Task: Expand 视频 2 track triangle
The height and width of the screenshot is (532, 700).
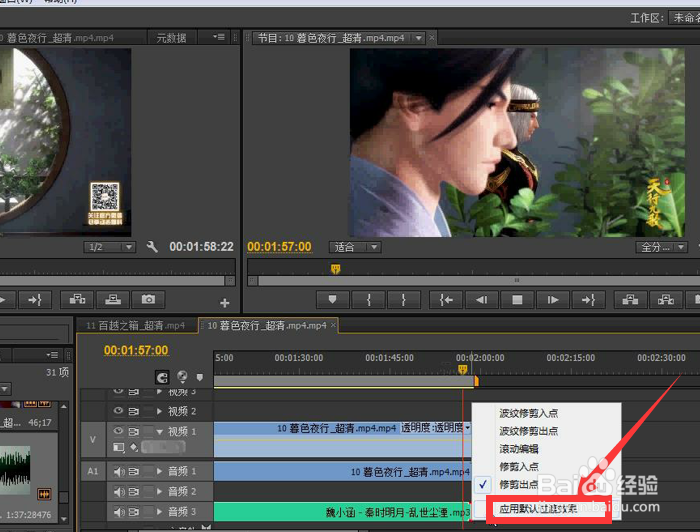Action: point(159,411)
